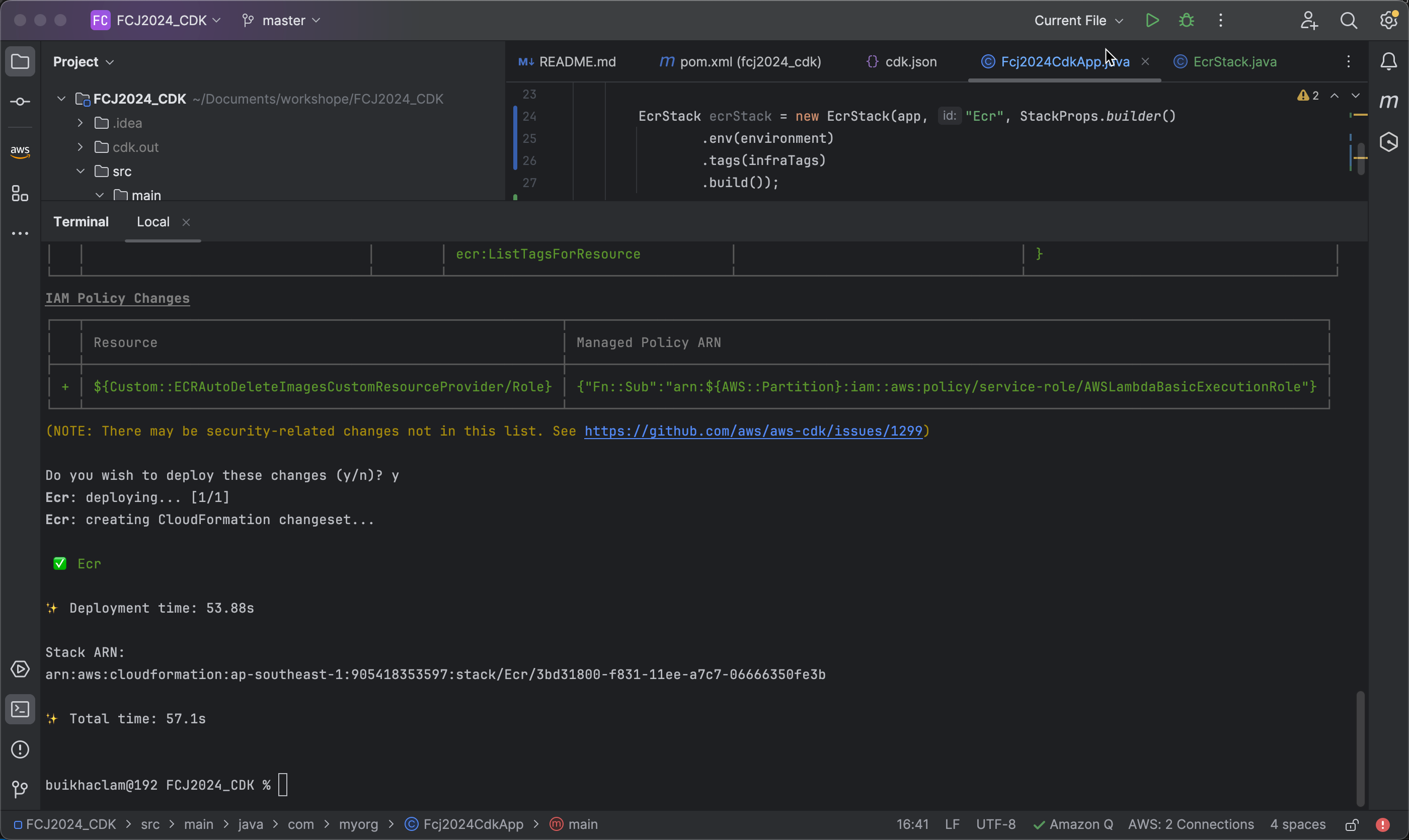Open the Amazon Q hexagon tool window
The image size is (1409, 840).
tap(1388, 142)
